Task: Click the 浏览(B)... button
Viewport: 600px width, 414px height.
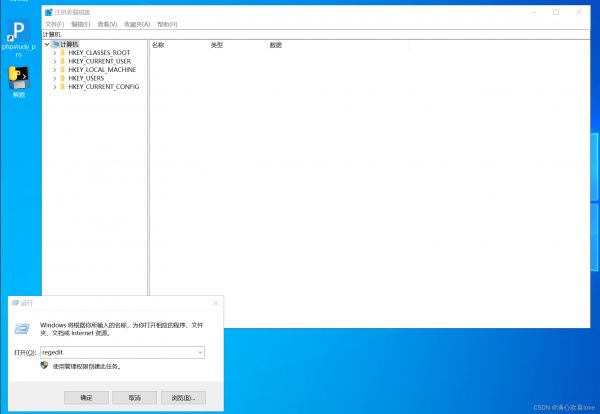Action: pyautogui.click(x=183, y=397)
